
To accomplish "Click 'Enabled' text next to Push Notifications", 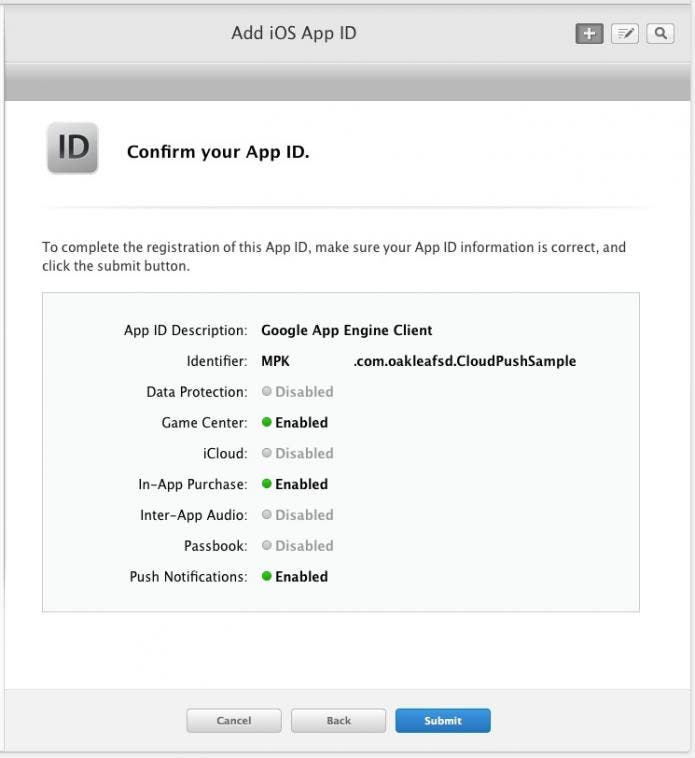I will [x=302, y=576].
